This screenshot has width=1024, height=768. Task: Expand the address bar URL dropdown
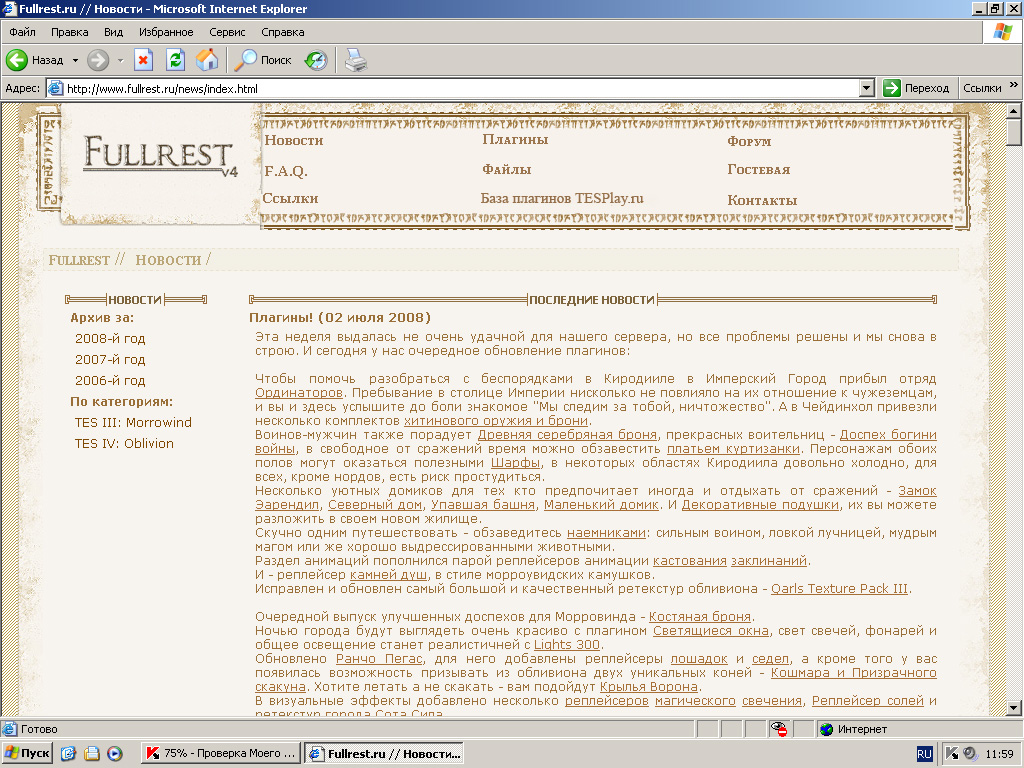pyautogui.click(x=867, y=88)
